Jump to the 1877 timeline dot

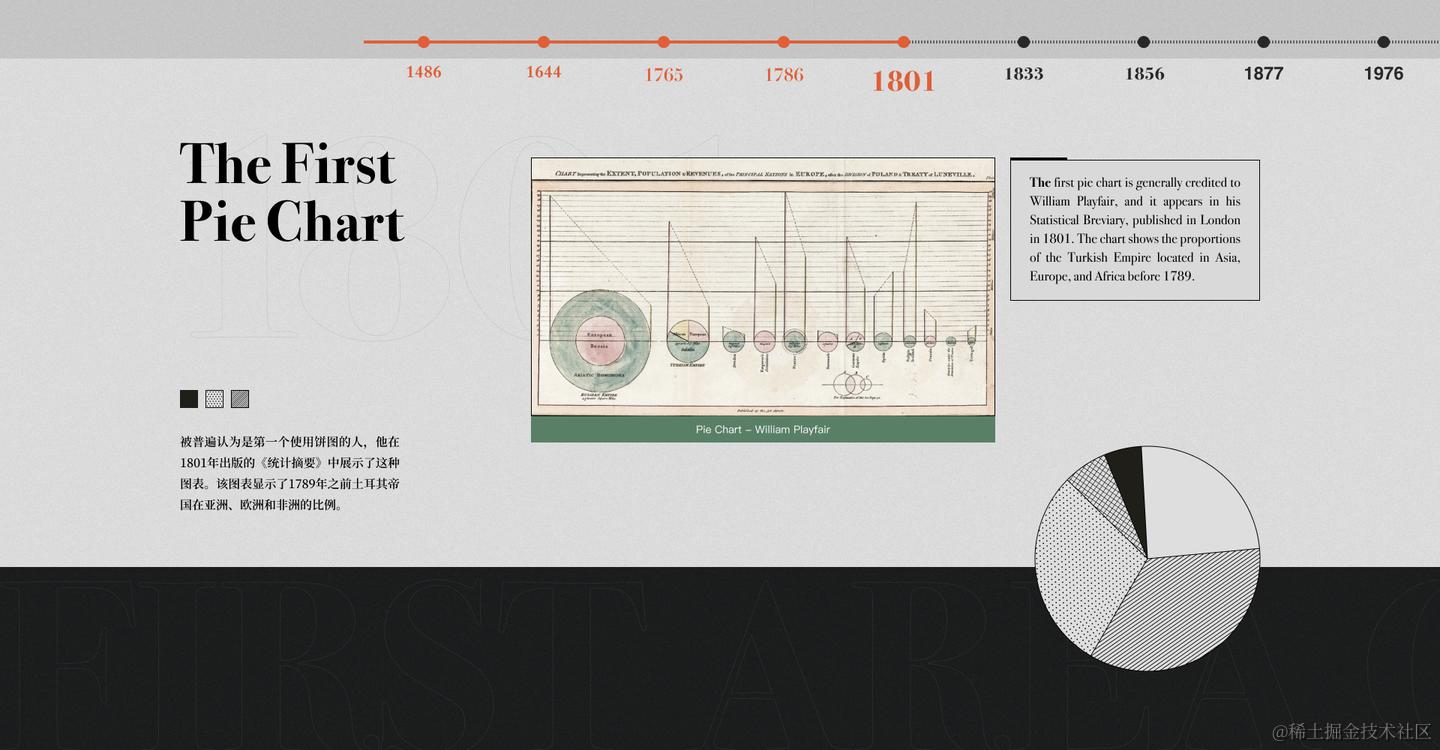pos(1264,42)
